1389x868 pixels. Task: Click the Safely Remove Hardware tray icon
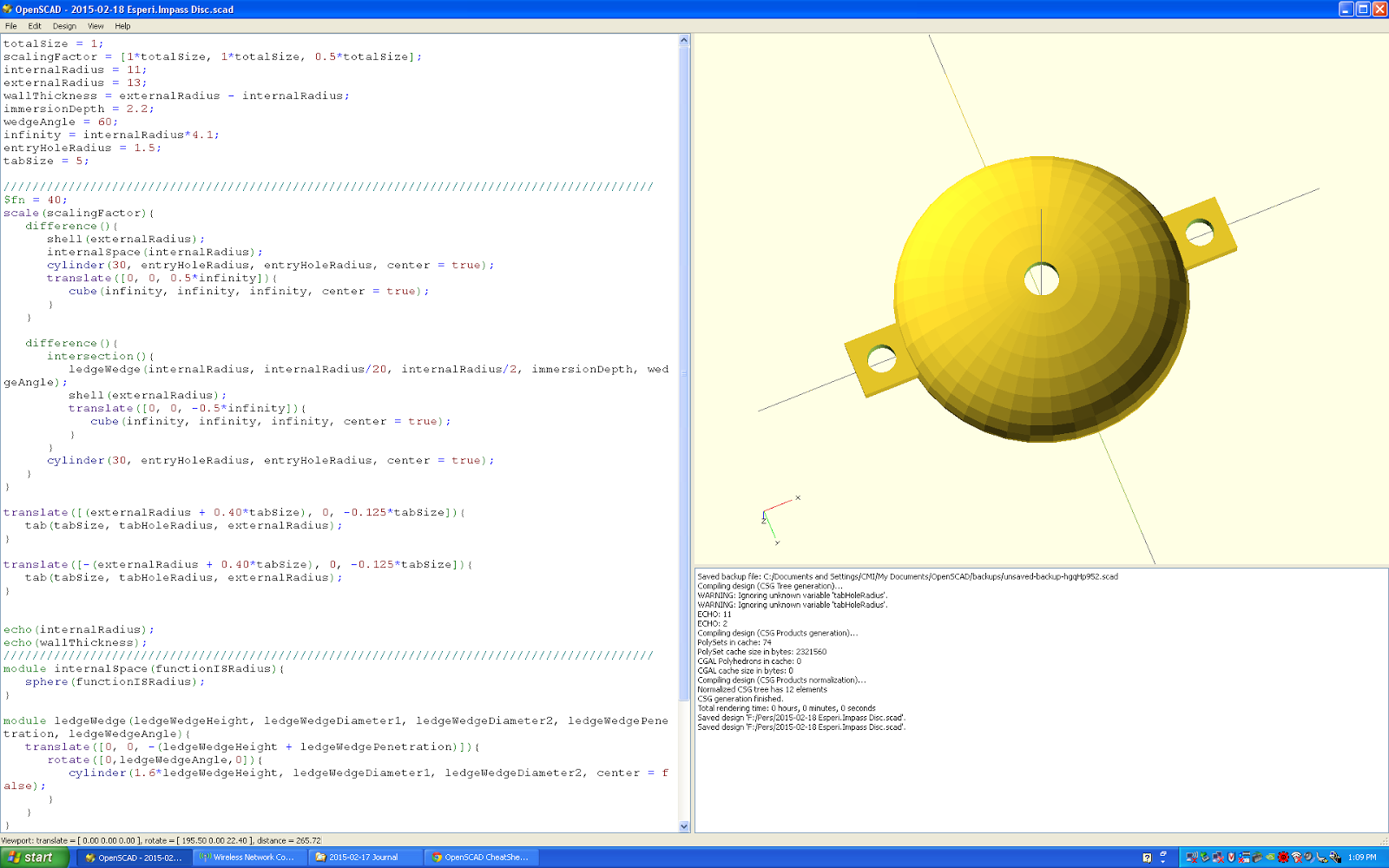tap(1205, 858)
